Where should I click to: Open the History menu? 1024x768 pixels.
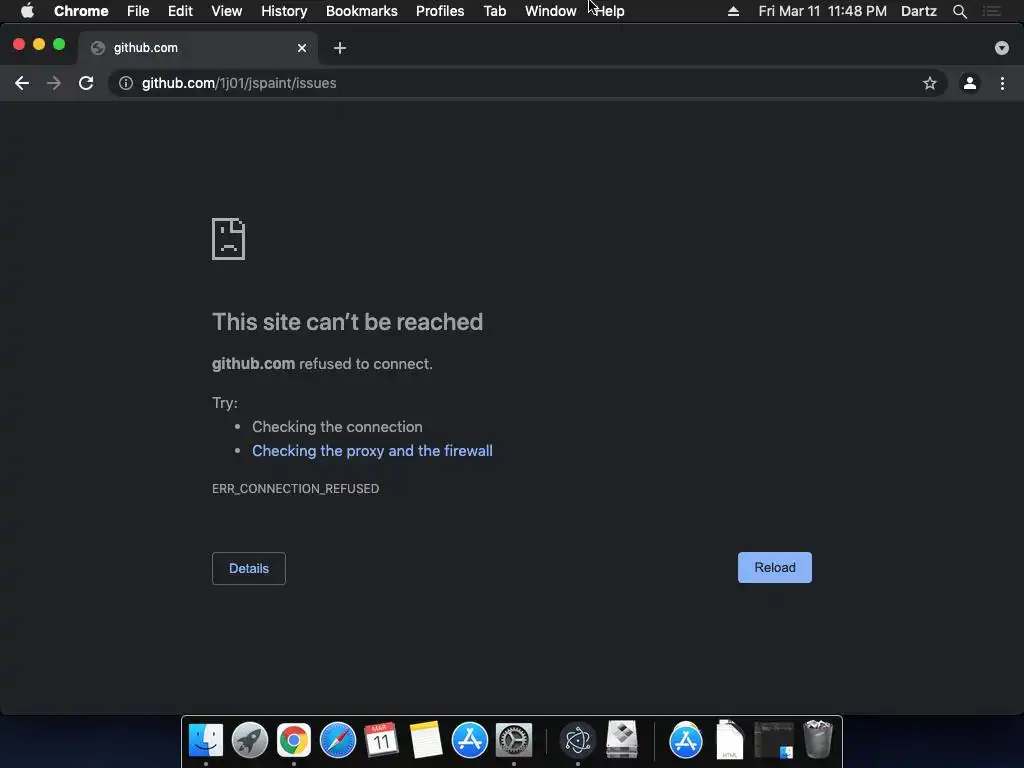coord(284,11)
